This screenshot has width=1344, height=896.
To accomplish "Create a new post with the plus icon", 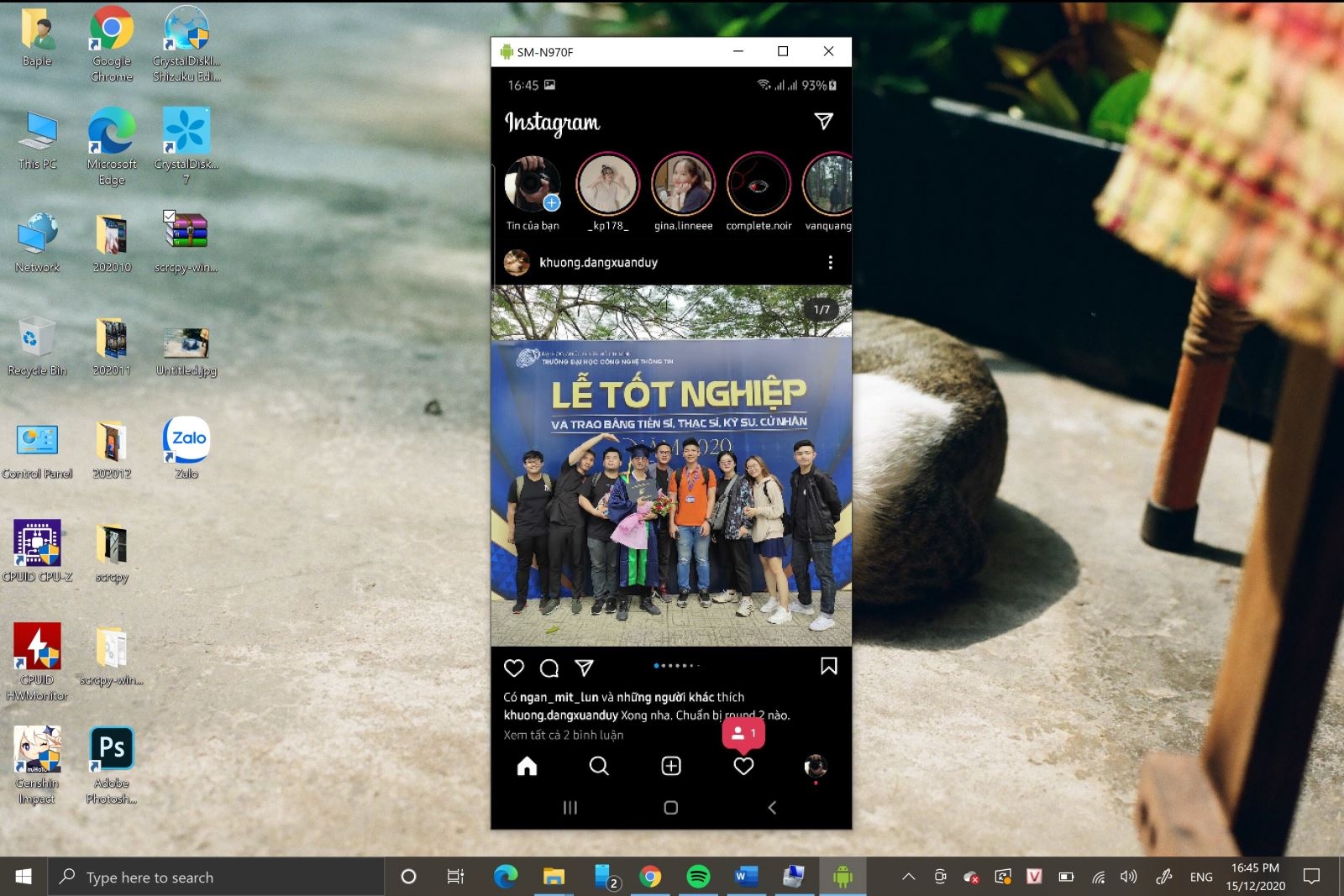I will click(670, 766).
